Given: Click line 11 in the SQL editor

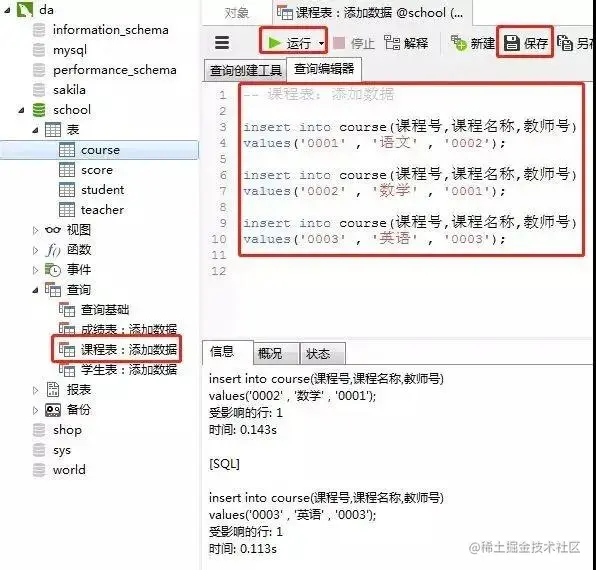Looking at the screenshot, I should click(x=411, y=255).
